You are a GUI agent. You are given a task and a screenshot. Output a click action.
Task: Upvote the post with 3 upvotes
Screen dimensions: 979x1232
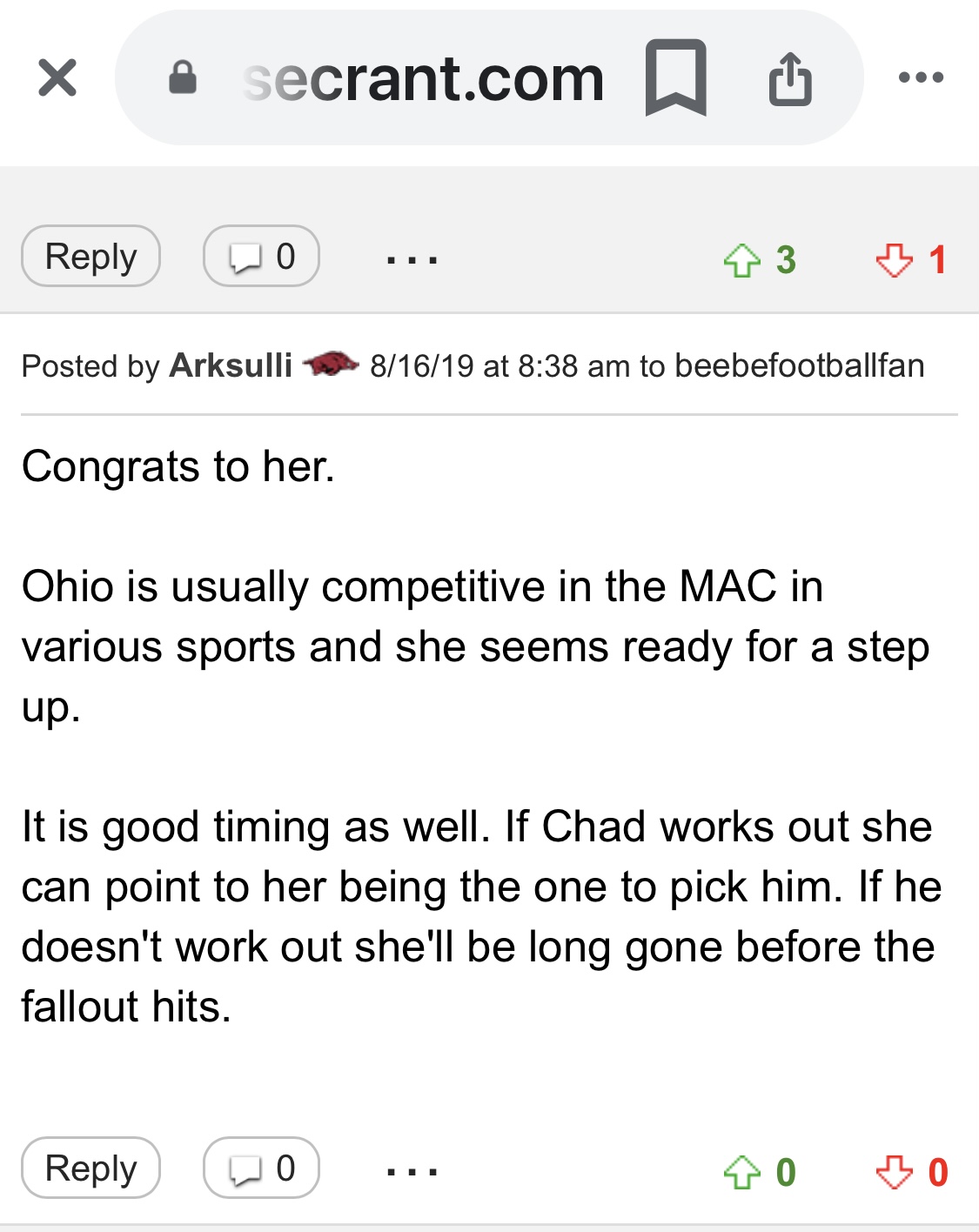(x=742, y=260)
